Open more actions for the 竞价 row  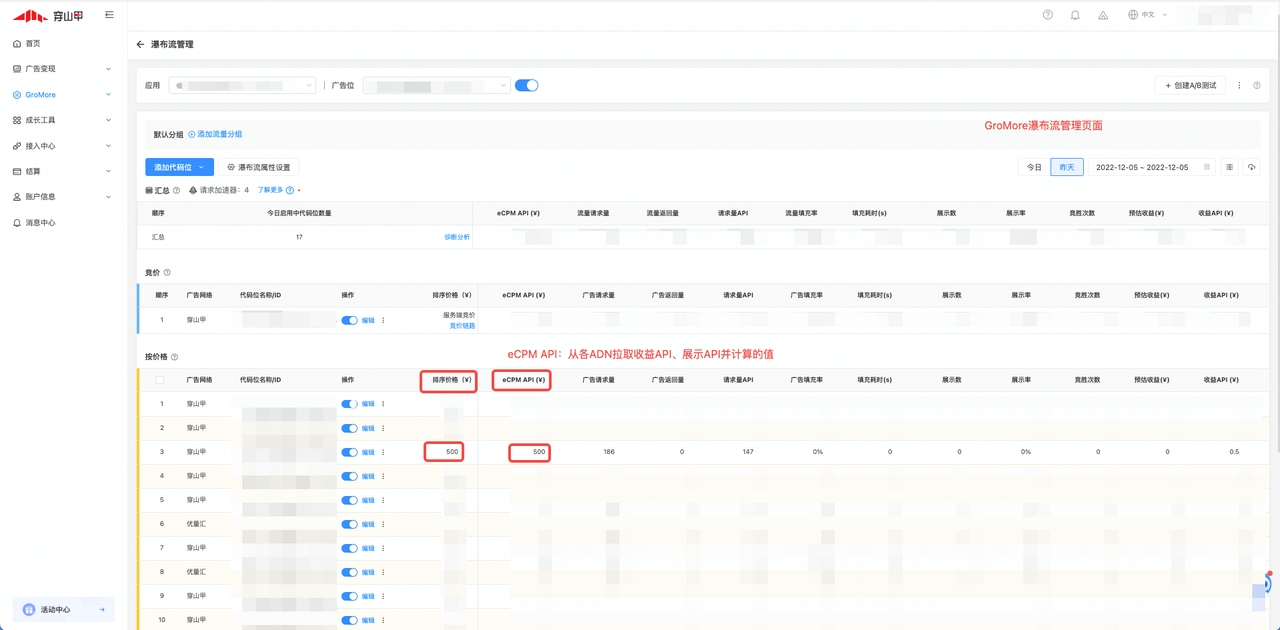[383, 320]
